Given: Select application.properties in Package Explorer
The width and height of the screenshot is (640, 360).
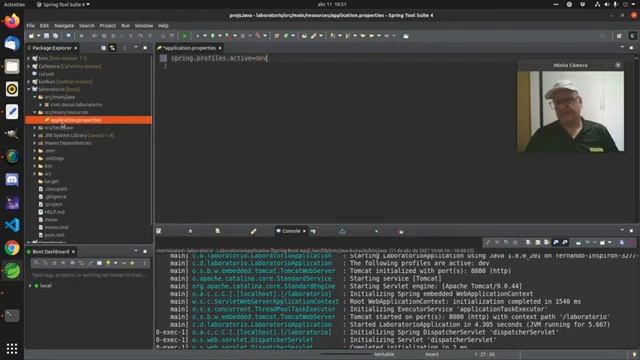Looking at the screenshot, I should (89, 120).
